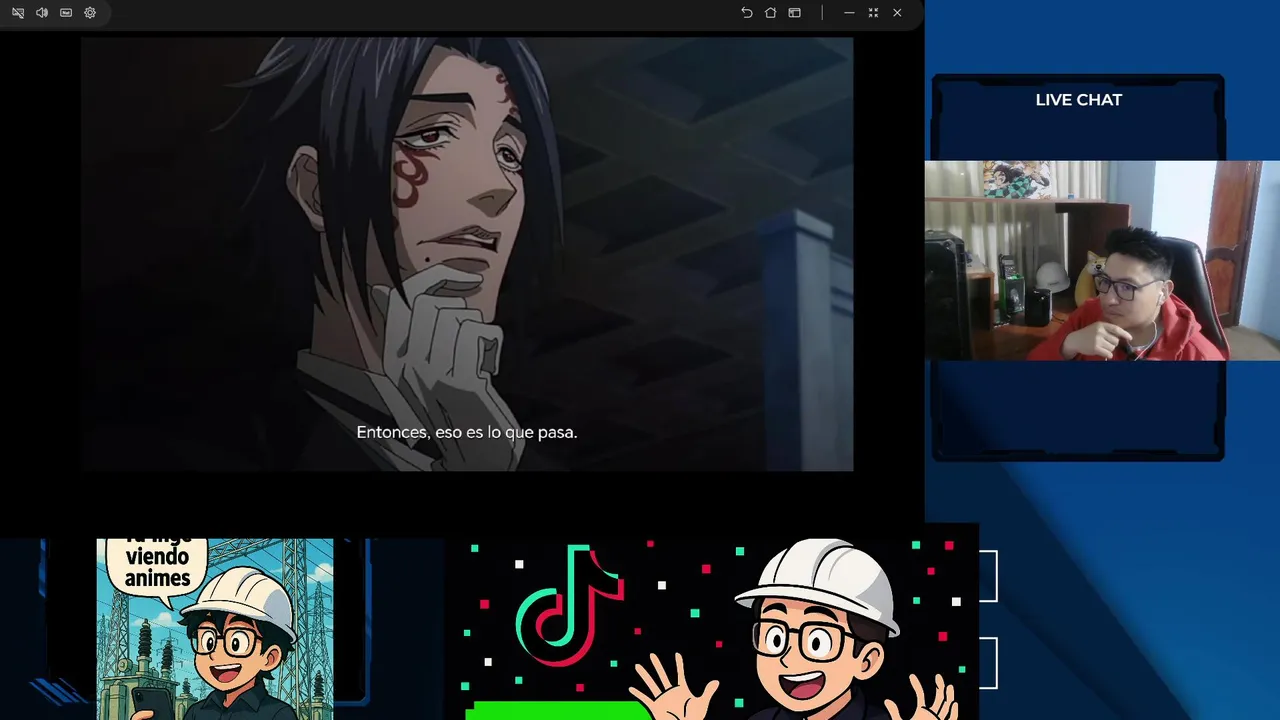The height and width of the screenshot is (720, 1280).
Task: Click the webcam feed of the streamer
Action: click(x=1102, y=260)
